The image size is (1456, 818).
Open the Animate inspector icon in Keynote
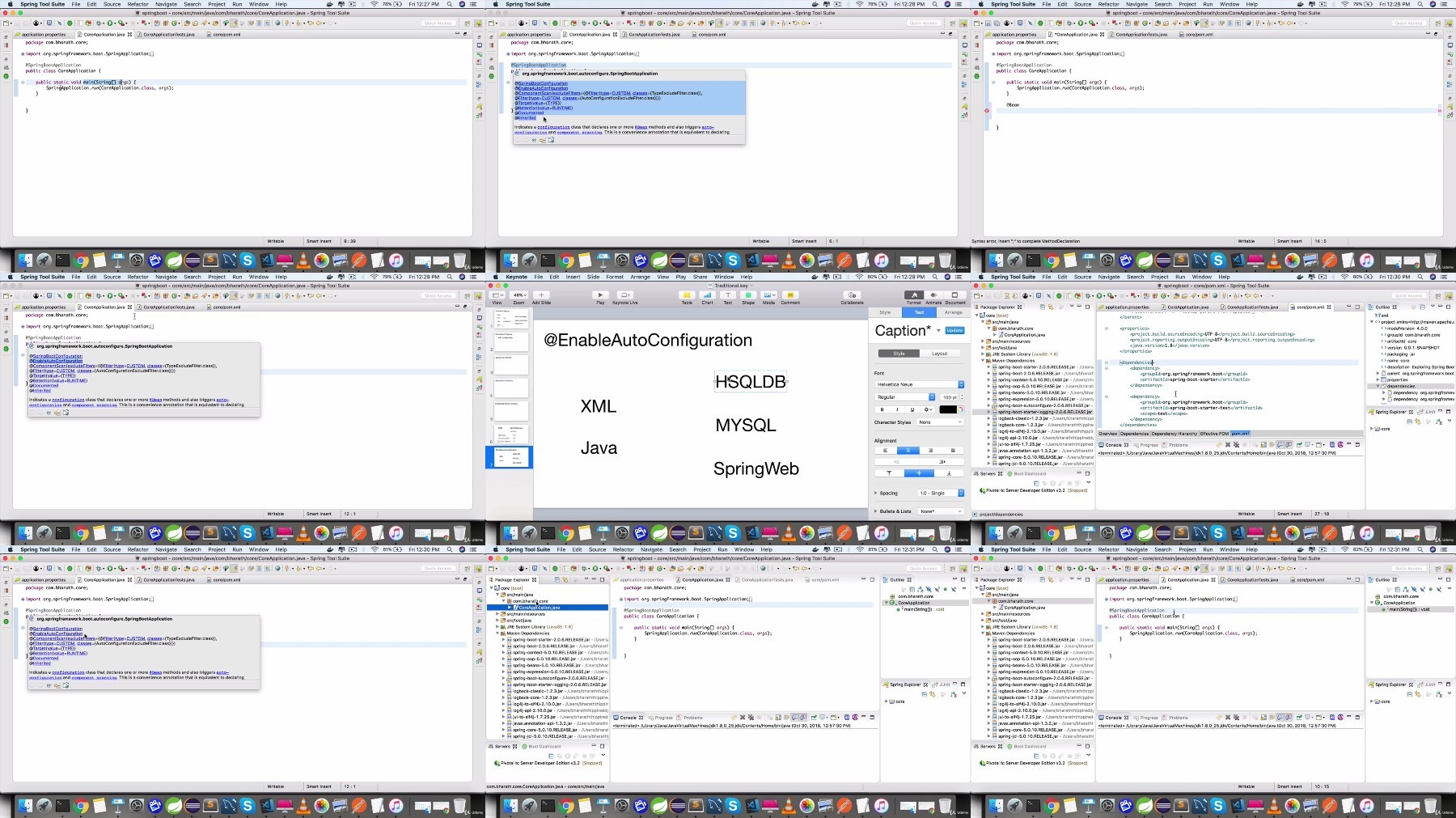point(933,295)
